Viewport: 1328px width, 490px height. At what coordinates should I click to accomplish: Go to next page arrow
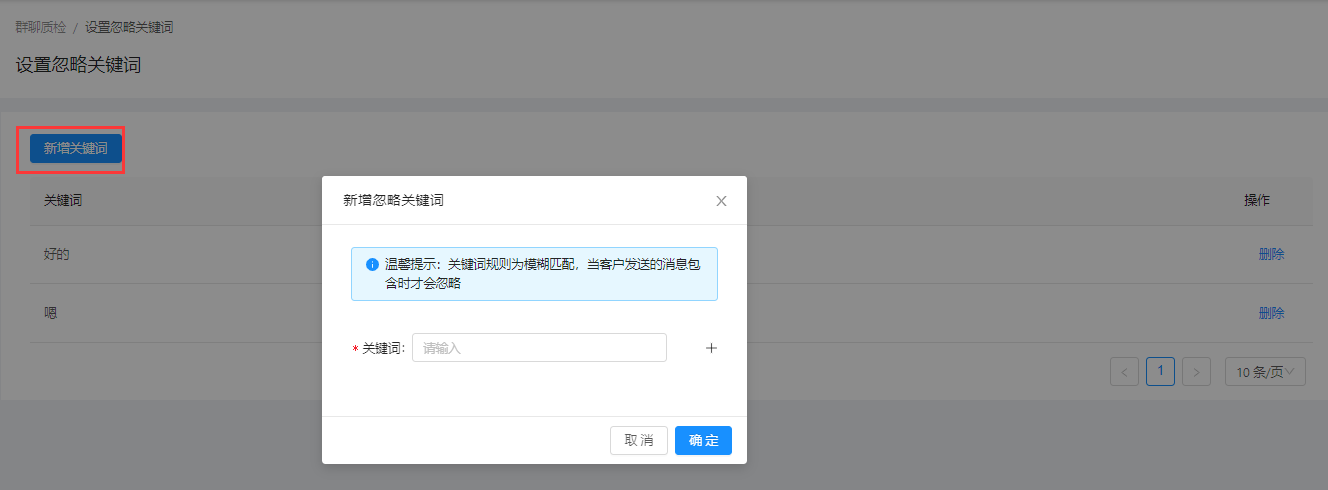point(1196,372)
